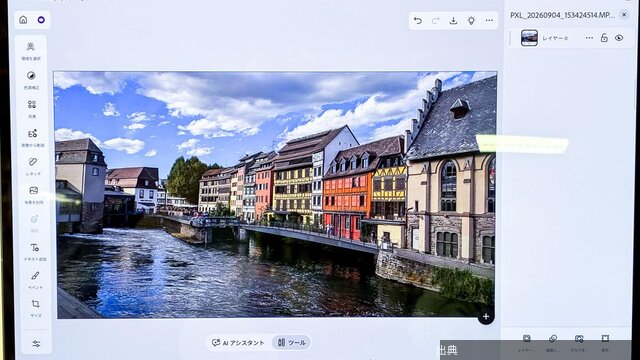Open the lightbulb tips icon
Screen dimensions: 640x360
(471, 20)
